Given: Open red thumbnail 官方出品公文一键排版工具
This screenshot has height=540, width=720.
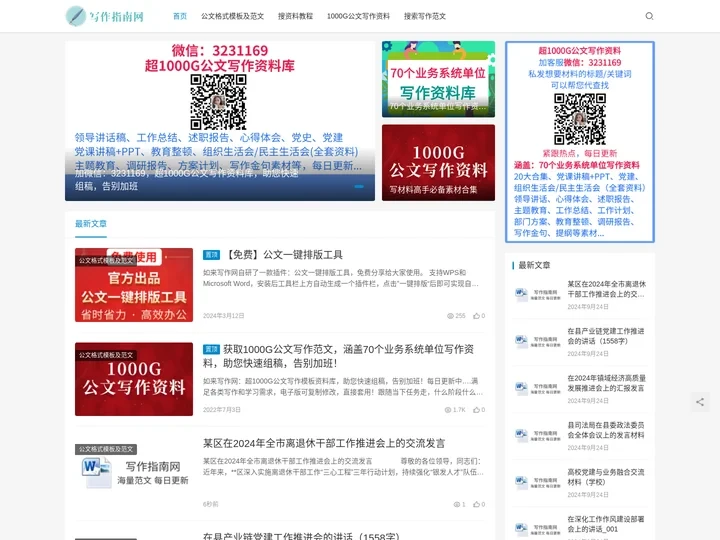Looking at the screenshot, I should [134, 285].
